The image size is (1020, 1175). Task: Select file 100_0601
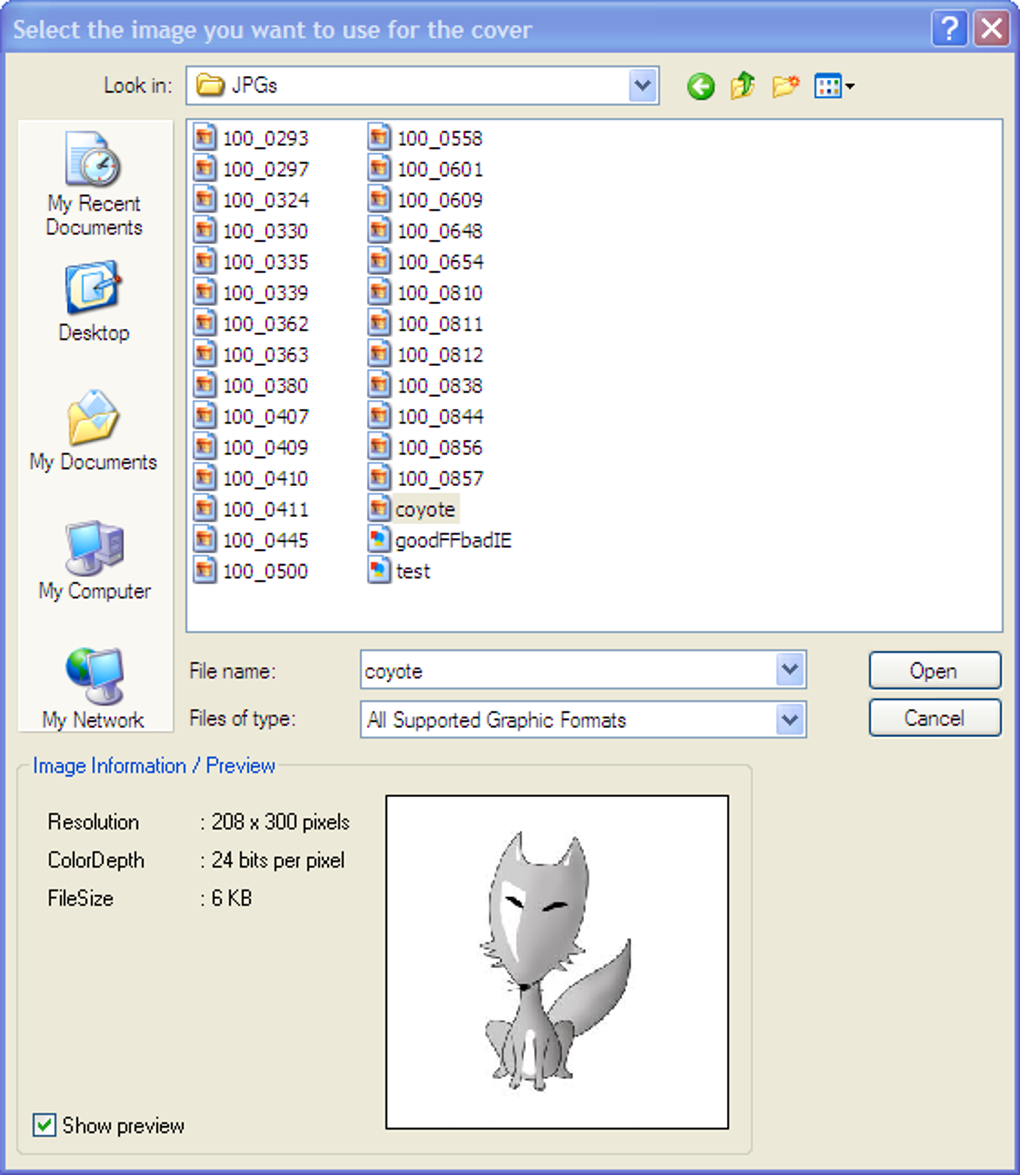[426, 169]
